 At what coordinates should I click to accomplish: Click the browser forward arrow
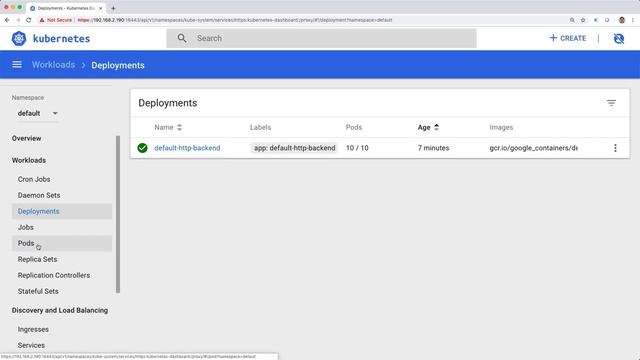[18, 20]
